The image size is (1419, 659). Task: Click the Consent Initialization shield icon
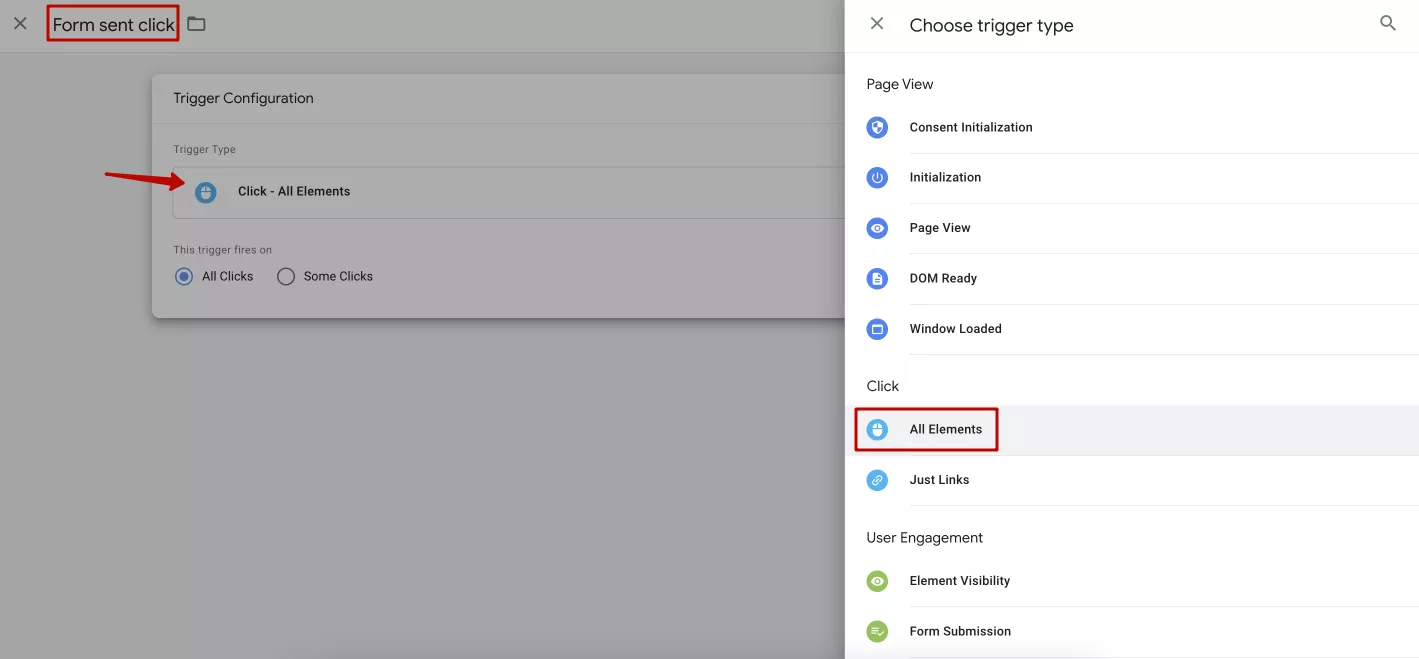[877, 127]
